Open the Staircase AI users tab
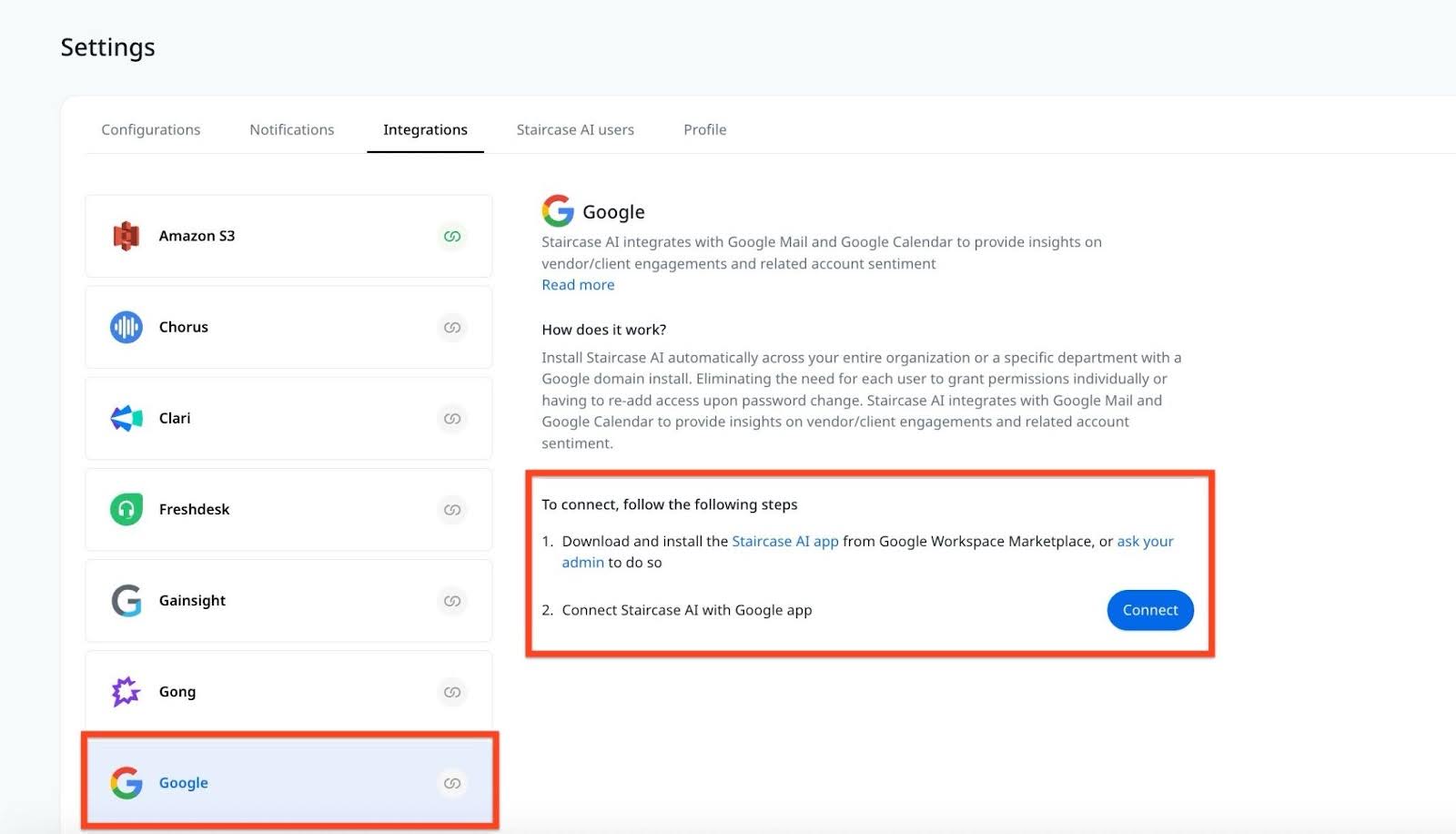 point(575,129)
